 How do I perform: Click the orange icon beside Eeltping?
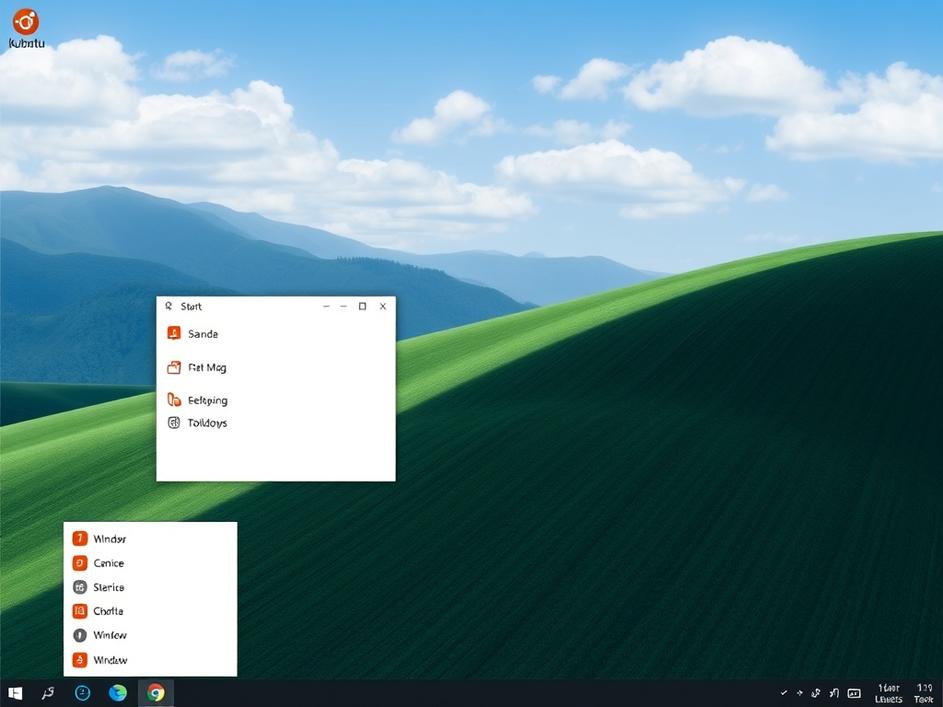174,400
